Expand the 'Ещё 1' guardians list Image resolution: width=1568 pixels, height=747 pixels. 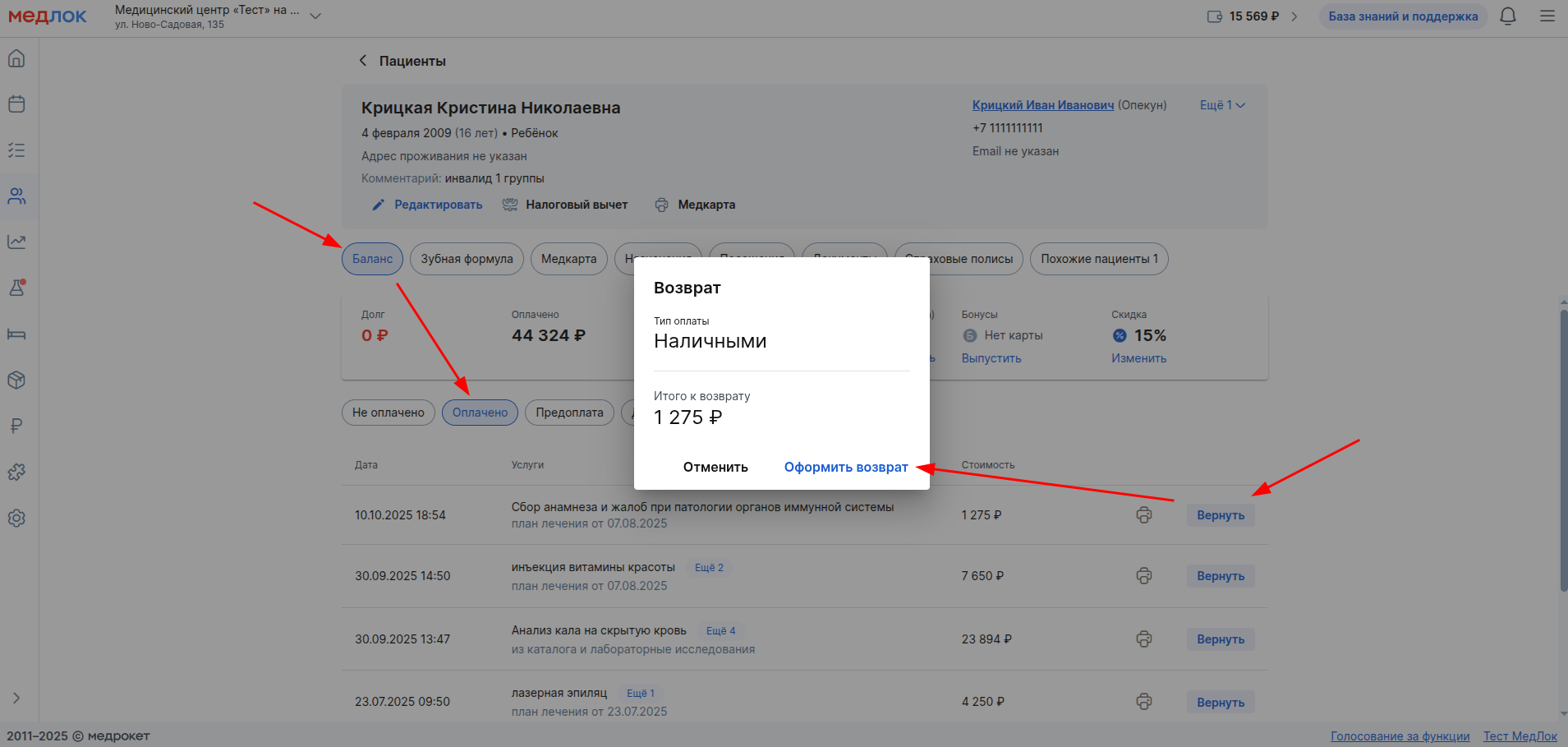(x=1222, y=105)
